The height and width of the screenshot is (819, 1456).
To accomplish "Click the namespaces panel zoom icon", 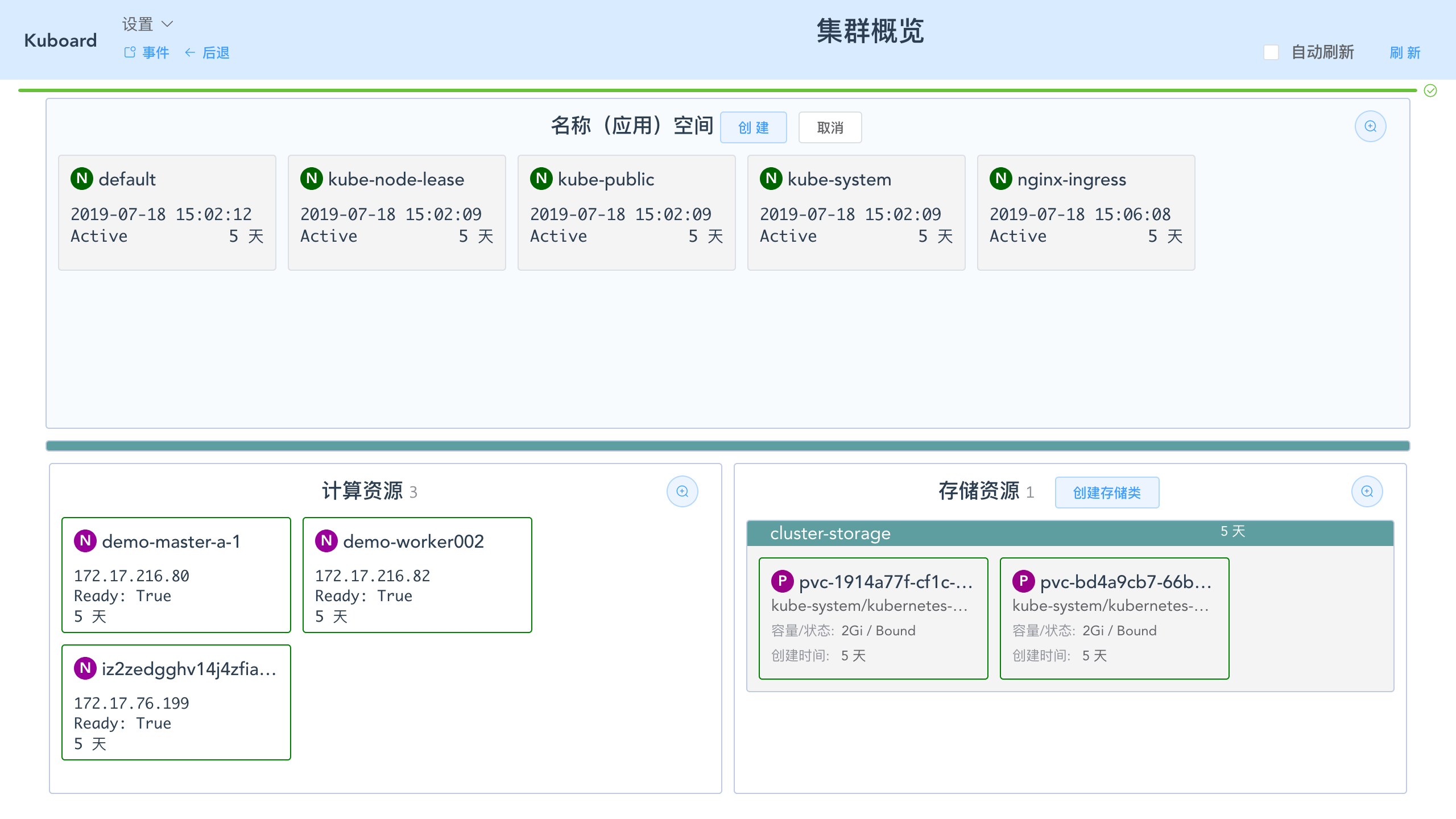I will (1370, 126).
